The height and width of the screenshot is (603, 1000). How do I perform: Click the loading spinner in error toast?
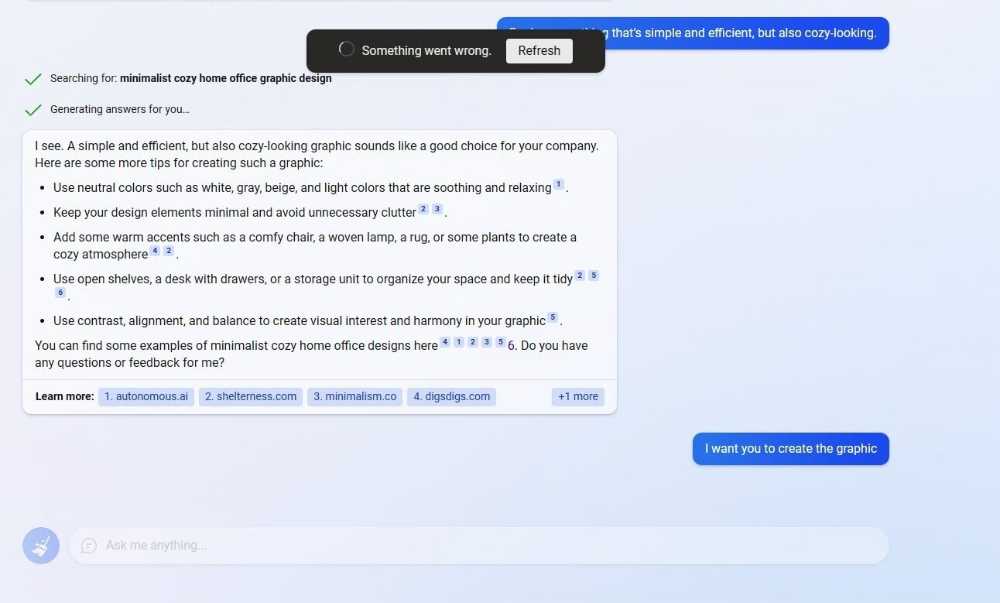coord(346,50)
